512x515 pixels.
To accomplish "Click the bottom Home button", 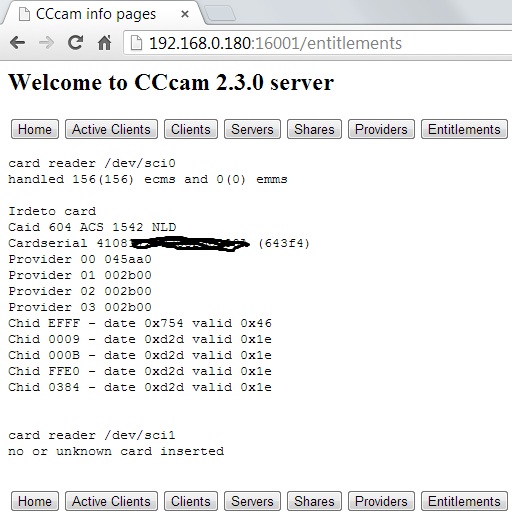I will click(35, 501).
